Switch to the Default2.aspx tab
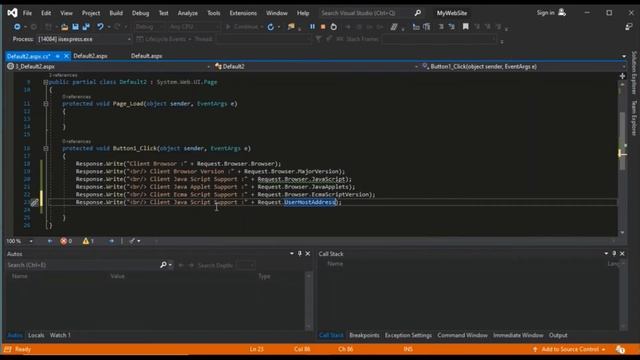The width and height of the screenshot is (640, 360). [90, 56]
